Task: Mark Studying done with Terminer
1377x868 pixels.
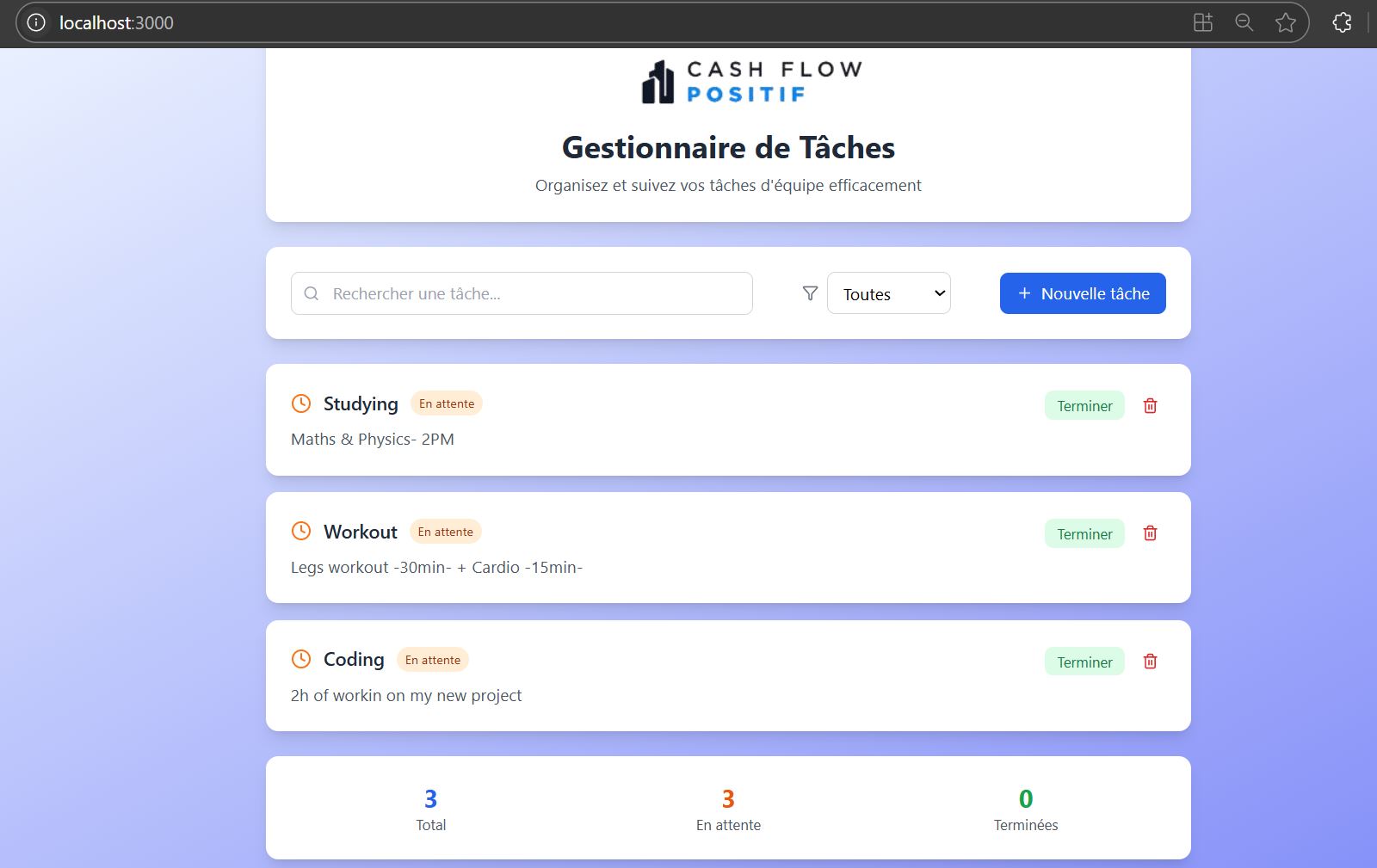Action: point(1084,405)
